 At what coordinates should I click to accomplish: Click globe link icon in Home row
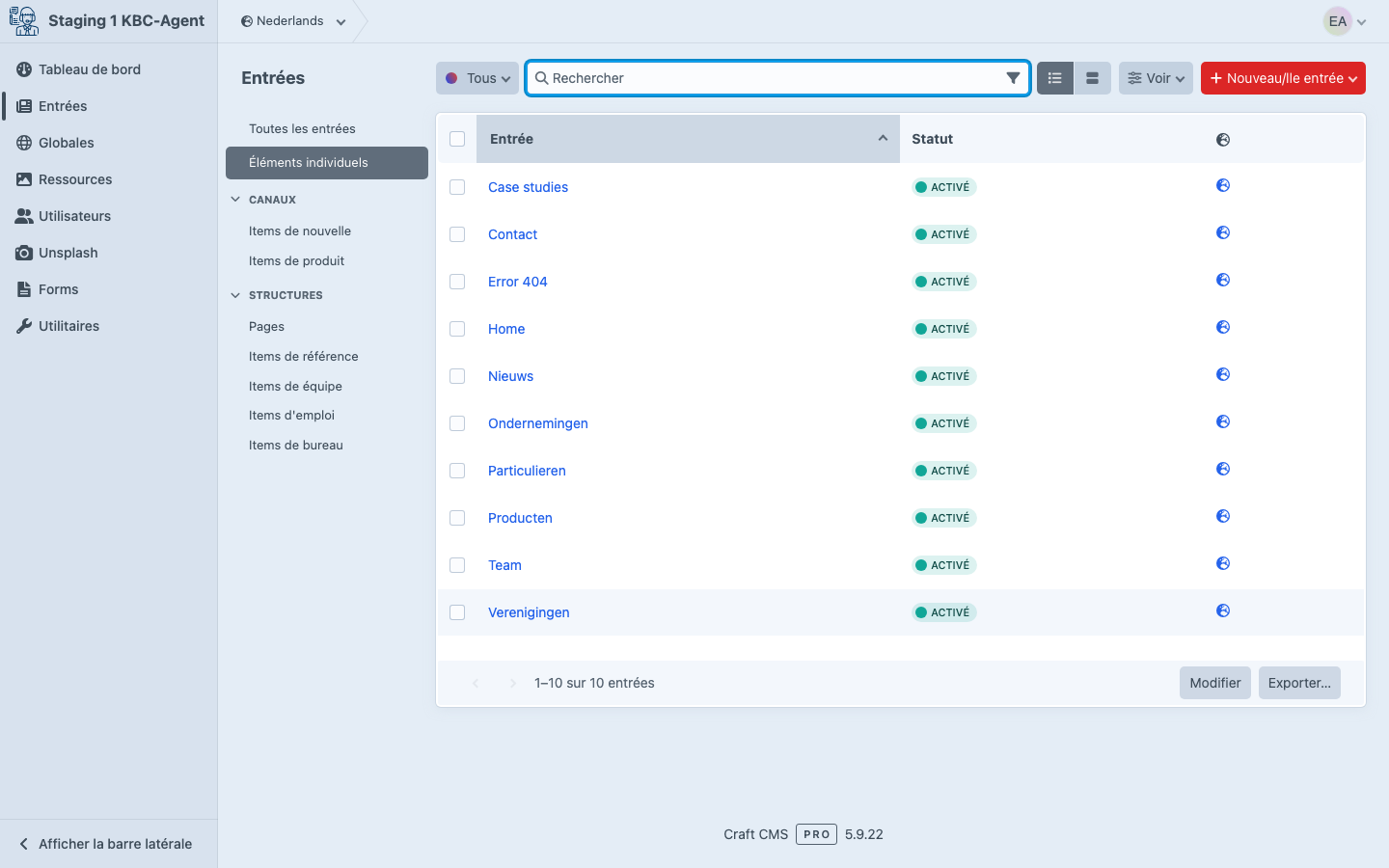[1223, 327]
